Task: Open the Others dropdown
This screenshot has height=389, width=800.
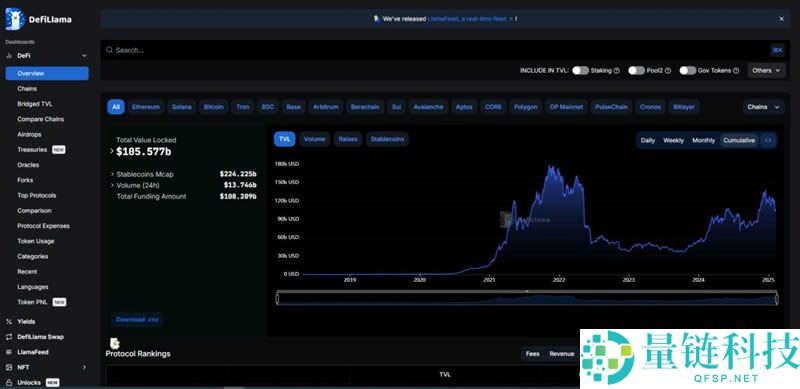Action: (766, 70)
